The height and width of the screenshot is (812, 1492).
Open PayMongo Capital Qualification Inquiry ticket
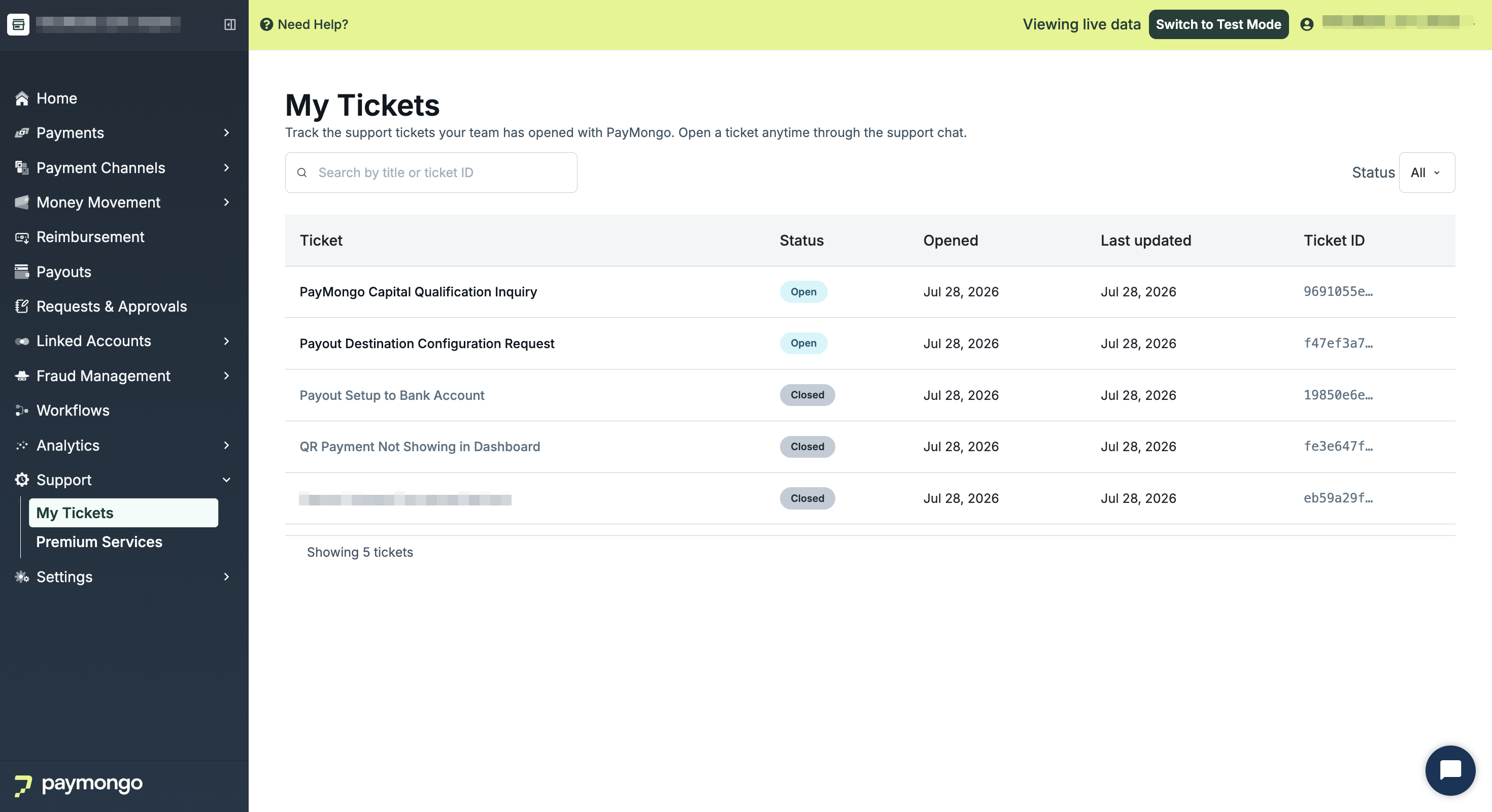click(418, 292)
